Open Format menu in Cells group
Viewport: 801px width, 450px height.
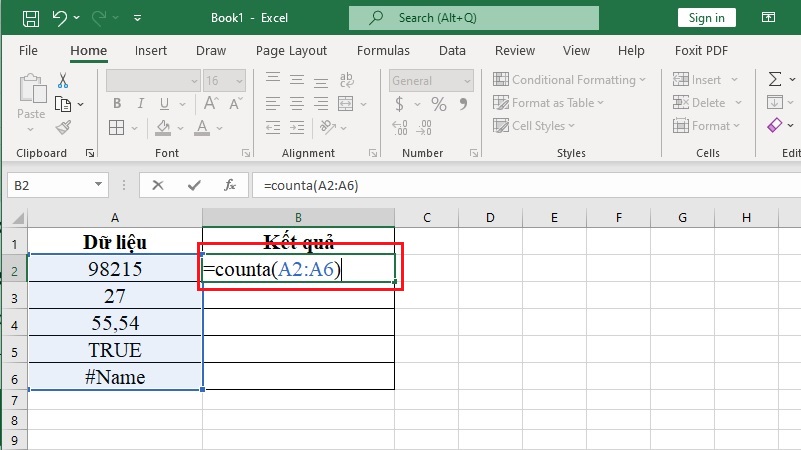[x=706, y=126]
